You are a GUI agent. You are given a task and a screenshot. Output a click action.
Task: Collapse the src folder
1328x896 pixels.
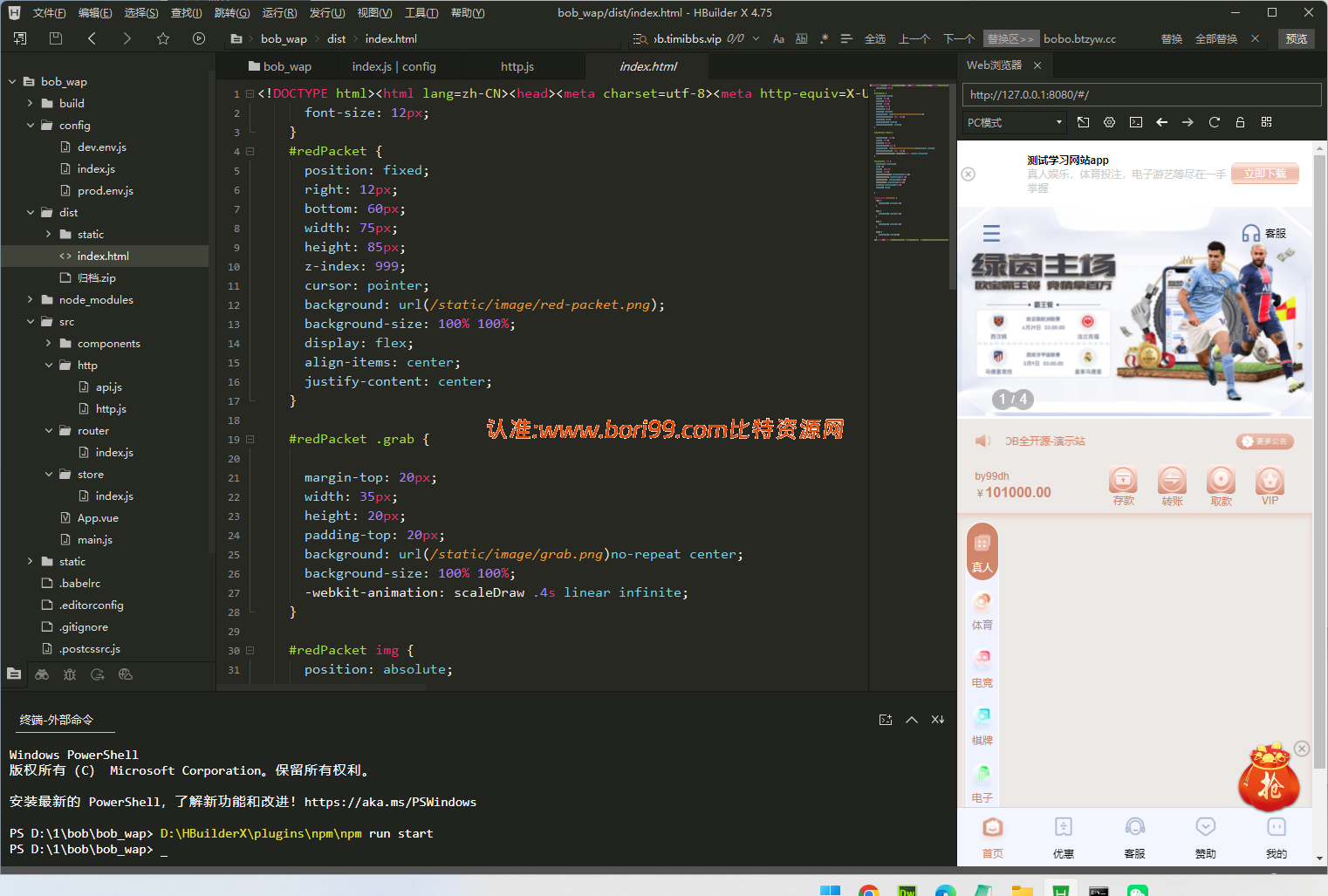pyautogui.click(x=31, y=322)
